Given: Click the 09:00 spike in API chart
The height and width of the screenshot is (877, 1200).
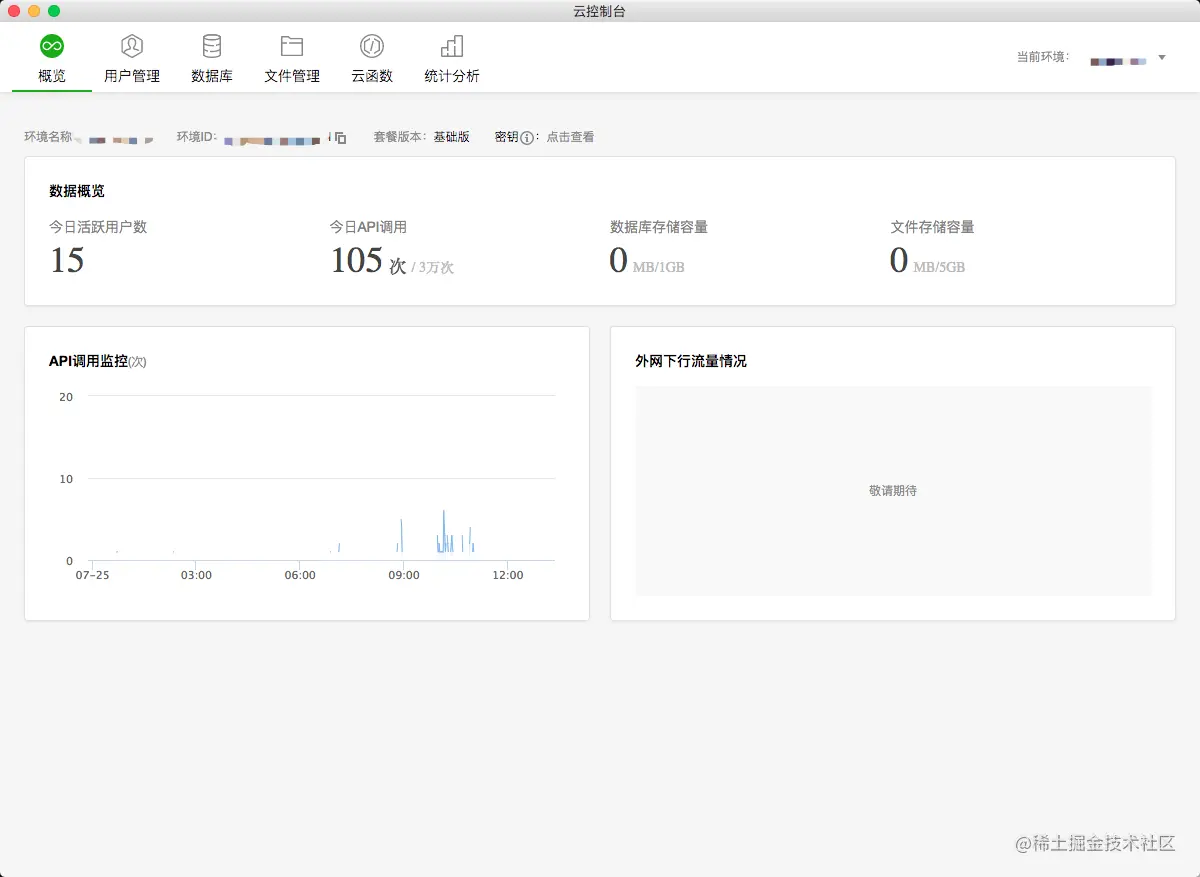Looking at the screenshot, I should click(402, 535).
